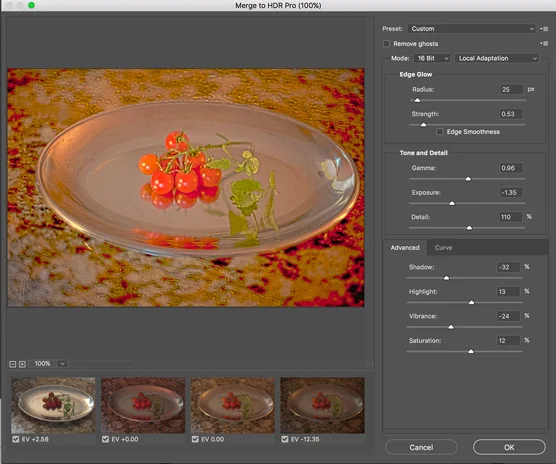Uncheck the EV -12.35 source image
Screen dimensions: 556x464
[284, 439]
